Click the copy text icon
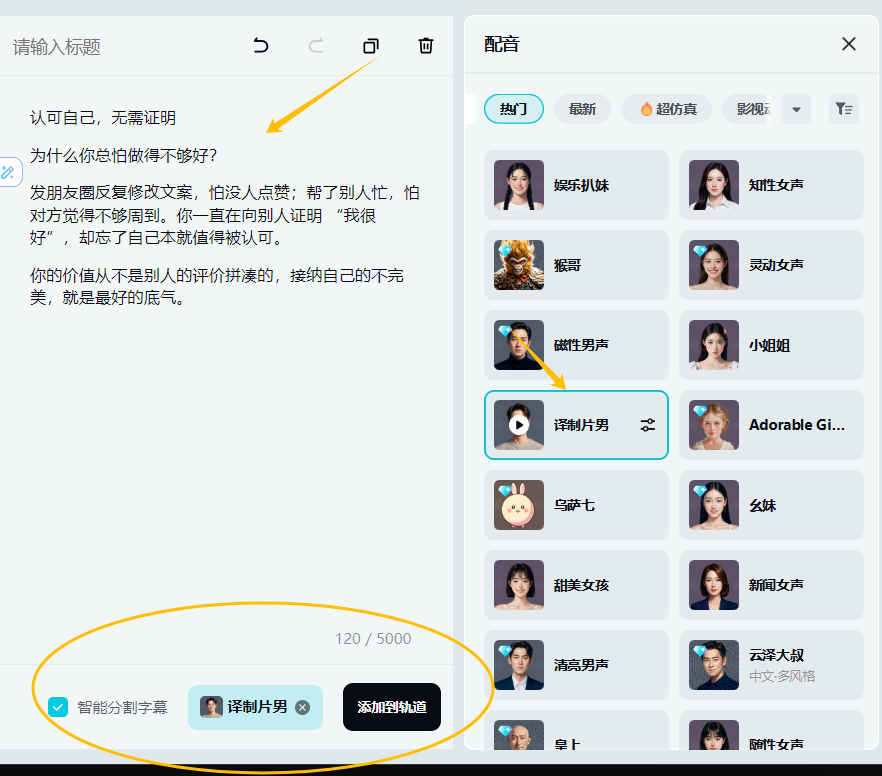 coord(371,46)
